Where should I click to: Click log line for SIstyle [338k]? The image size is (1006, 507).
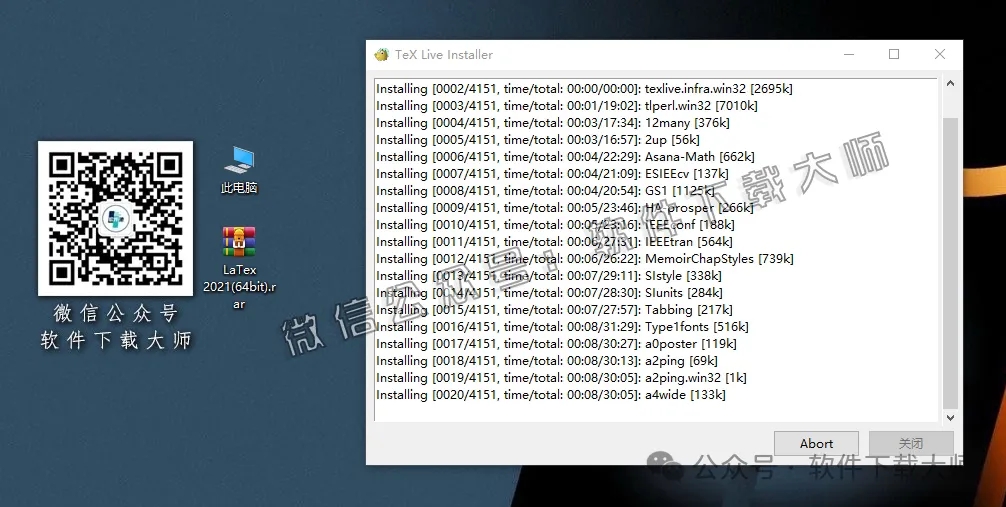[549, 276]
